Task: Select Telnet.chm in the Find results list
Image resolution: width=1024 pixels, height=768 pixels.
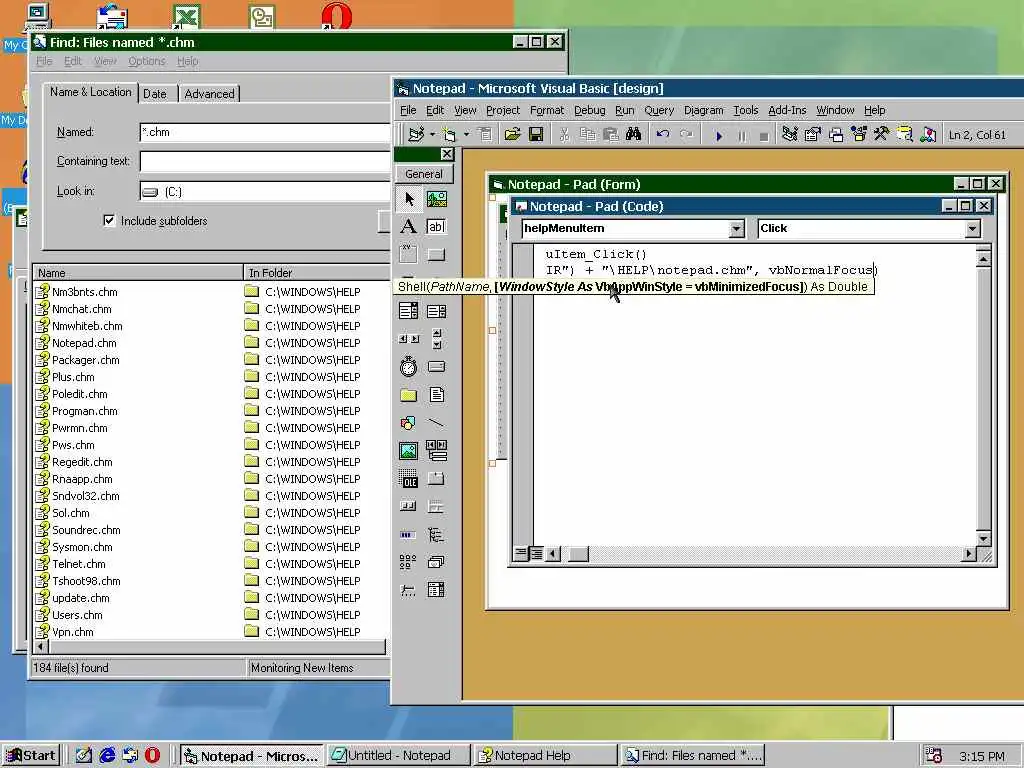Action: click(78, 564)
